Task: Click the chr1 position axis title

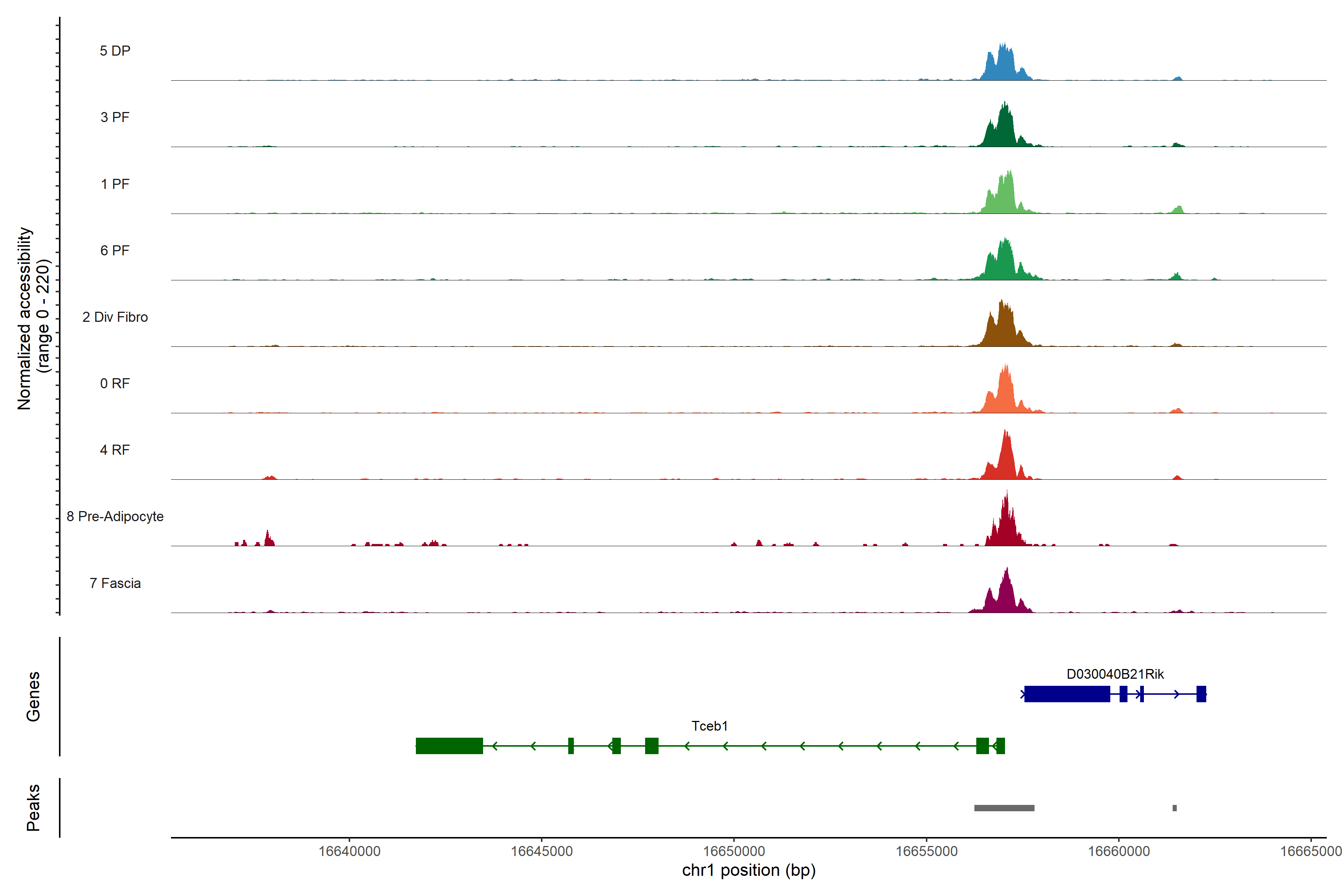Action: [749, 870]
